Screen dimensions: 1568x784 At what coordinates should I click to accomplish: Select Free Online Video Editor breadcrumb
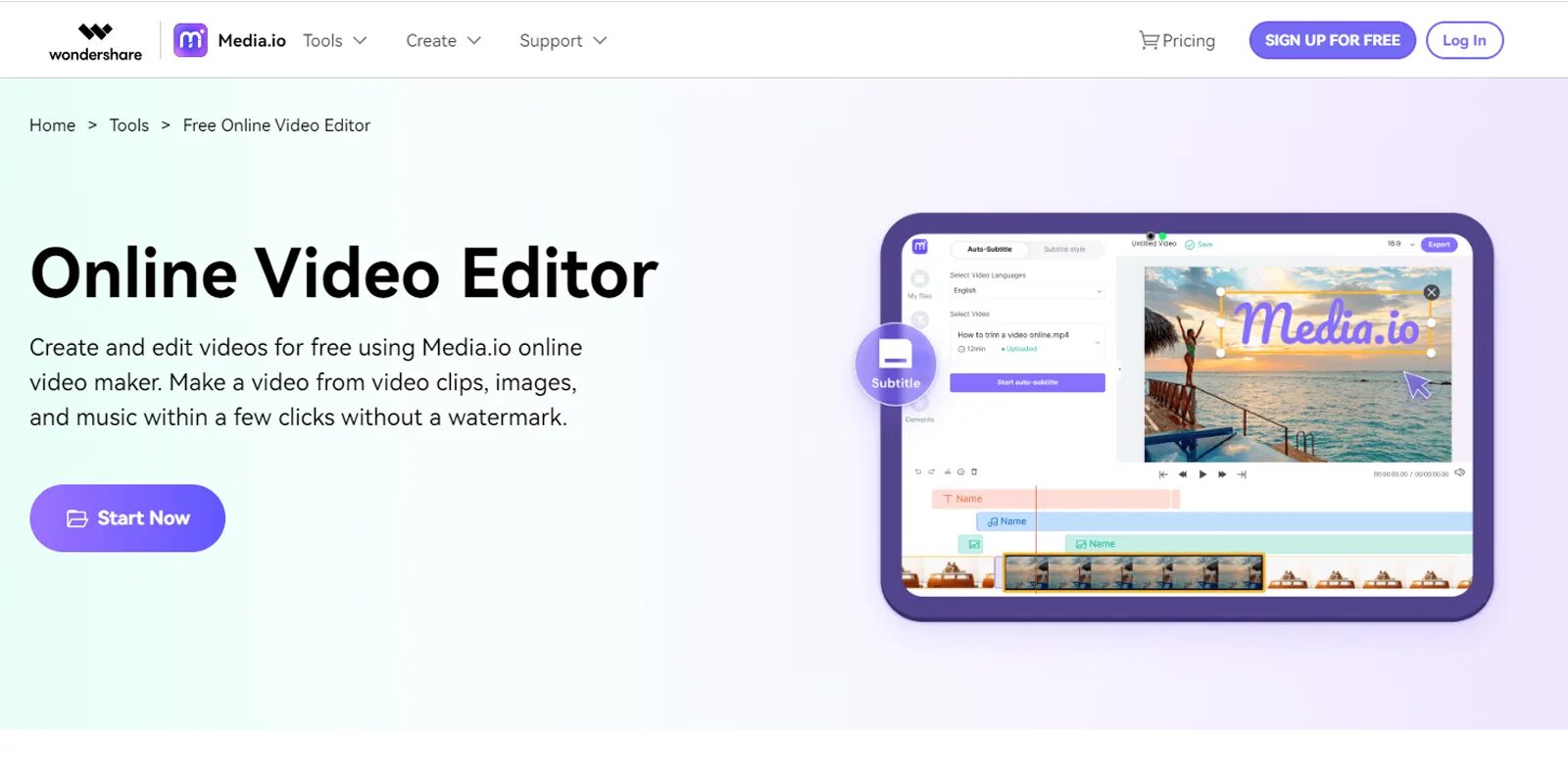click(x=276, y=125)
